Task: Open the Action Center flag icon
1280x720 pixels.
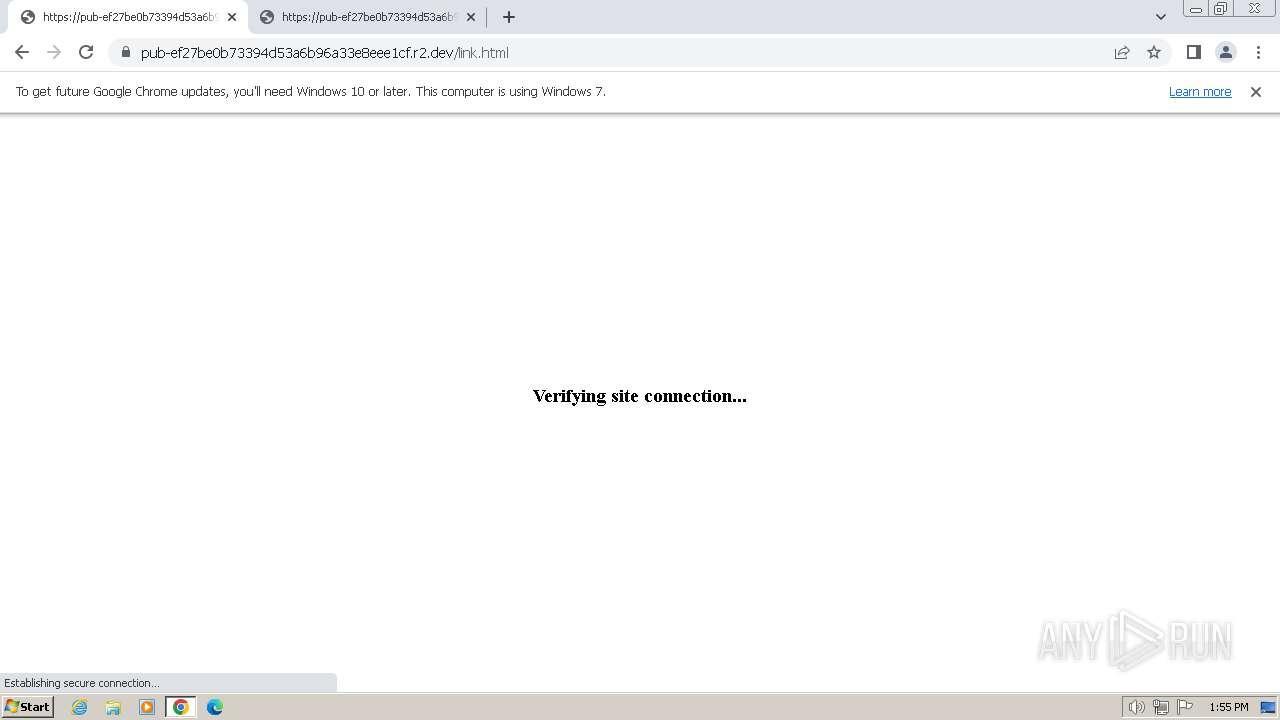Action: [x=1185, y=707]
